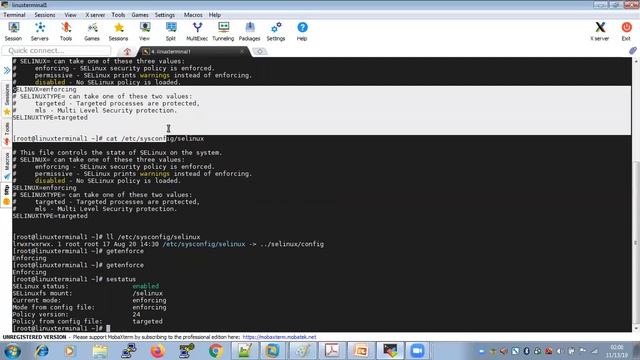Image resolution: width=640 pixels, height=360 pixels.
Task: Open the Packages toolbar icon
Action: (249, 31)
